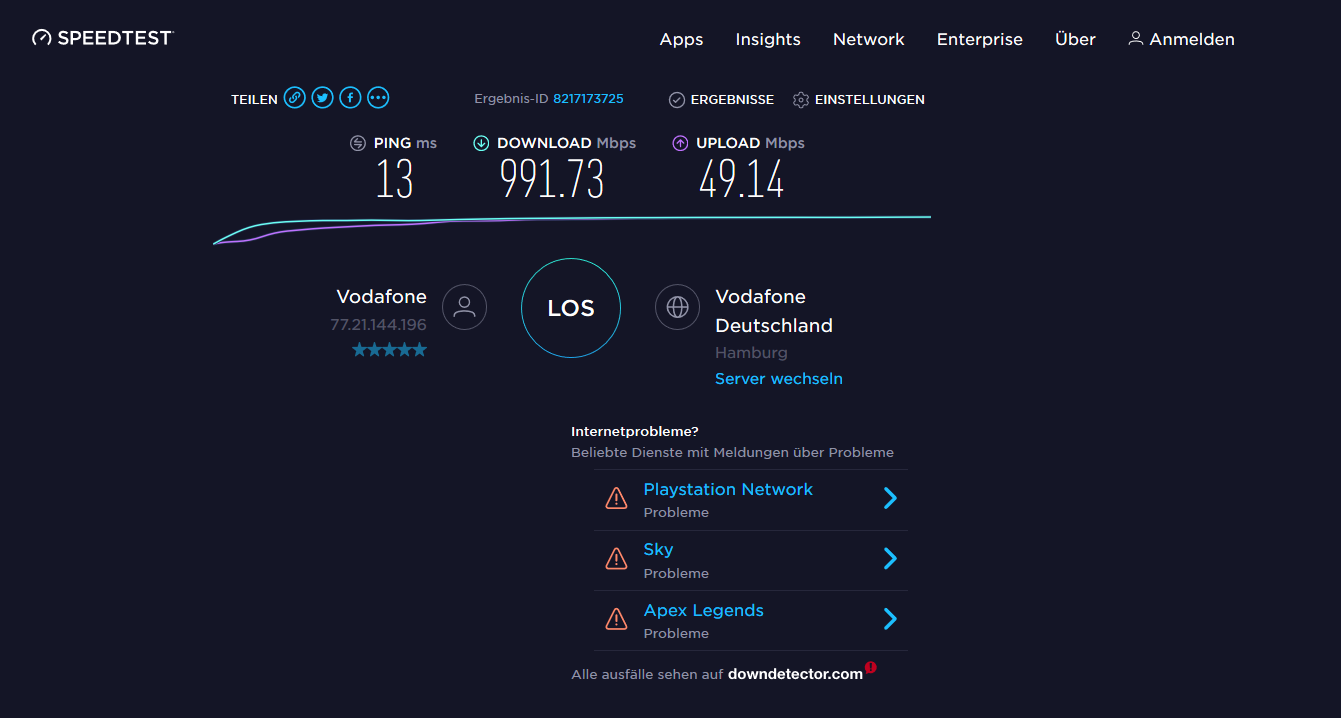The width and height of the screenshot is (1341, 718).
Task: Click the upload arrow icon
Action: click(x=680, y=143)
